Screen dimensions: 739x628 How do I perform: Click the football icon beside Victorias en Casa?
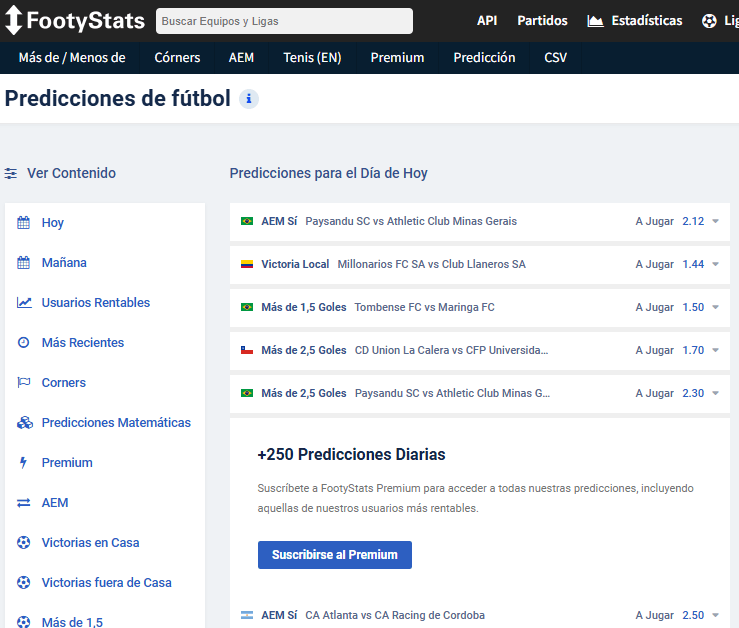[24, 543]
